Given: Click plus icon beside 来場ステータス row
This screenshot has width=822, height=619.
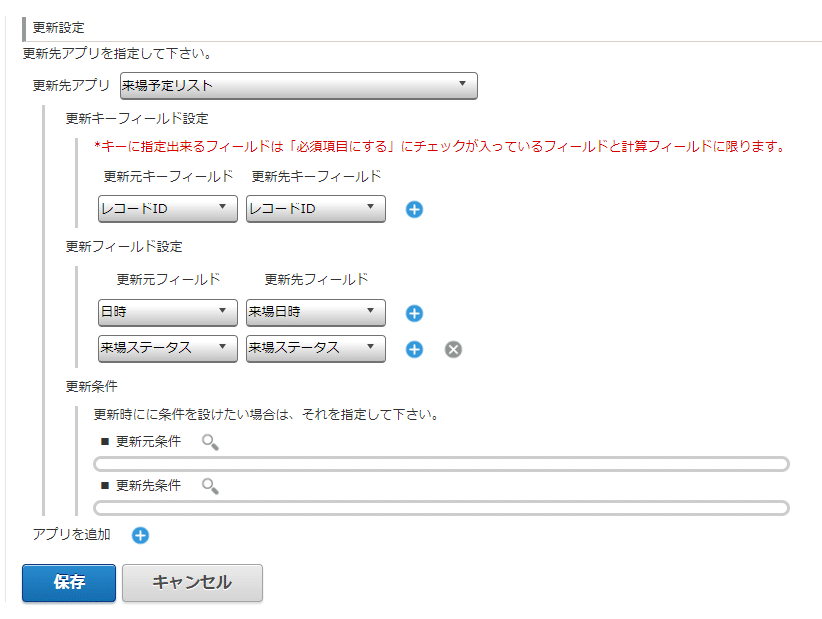Looking at the screenshot, I should (414, 350).
